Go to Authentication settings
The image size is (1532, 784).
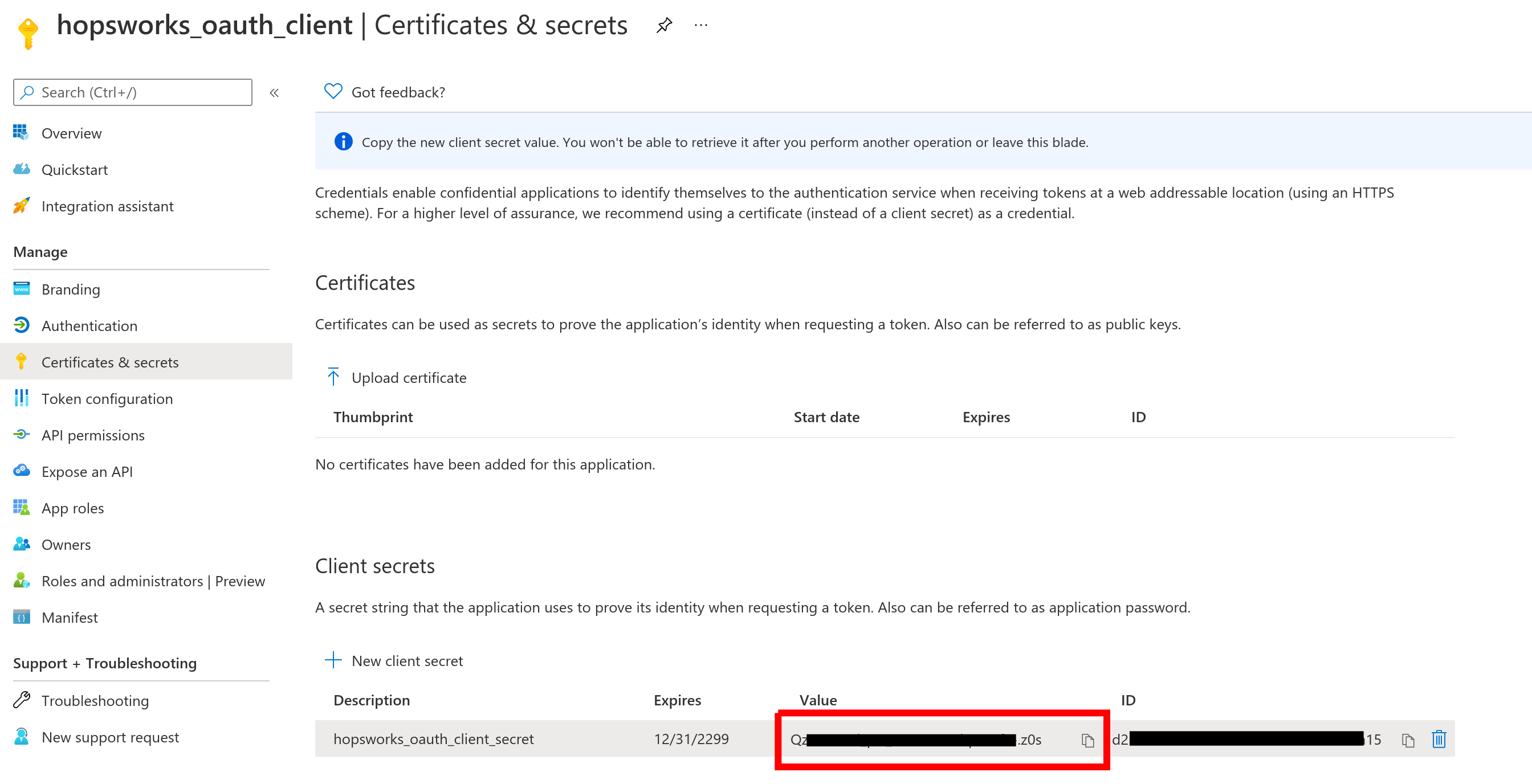pyautogui.click(x=89, y=326)
